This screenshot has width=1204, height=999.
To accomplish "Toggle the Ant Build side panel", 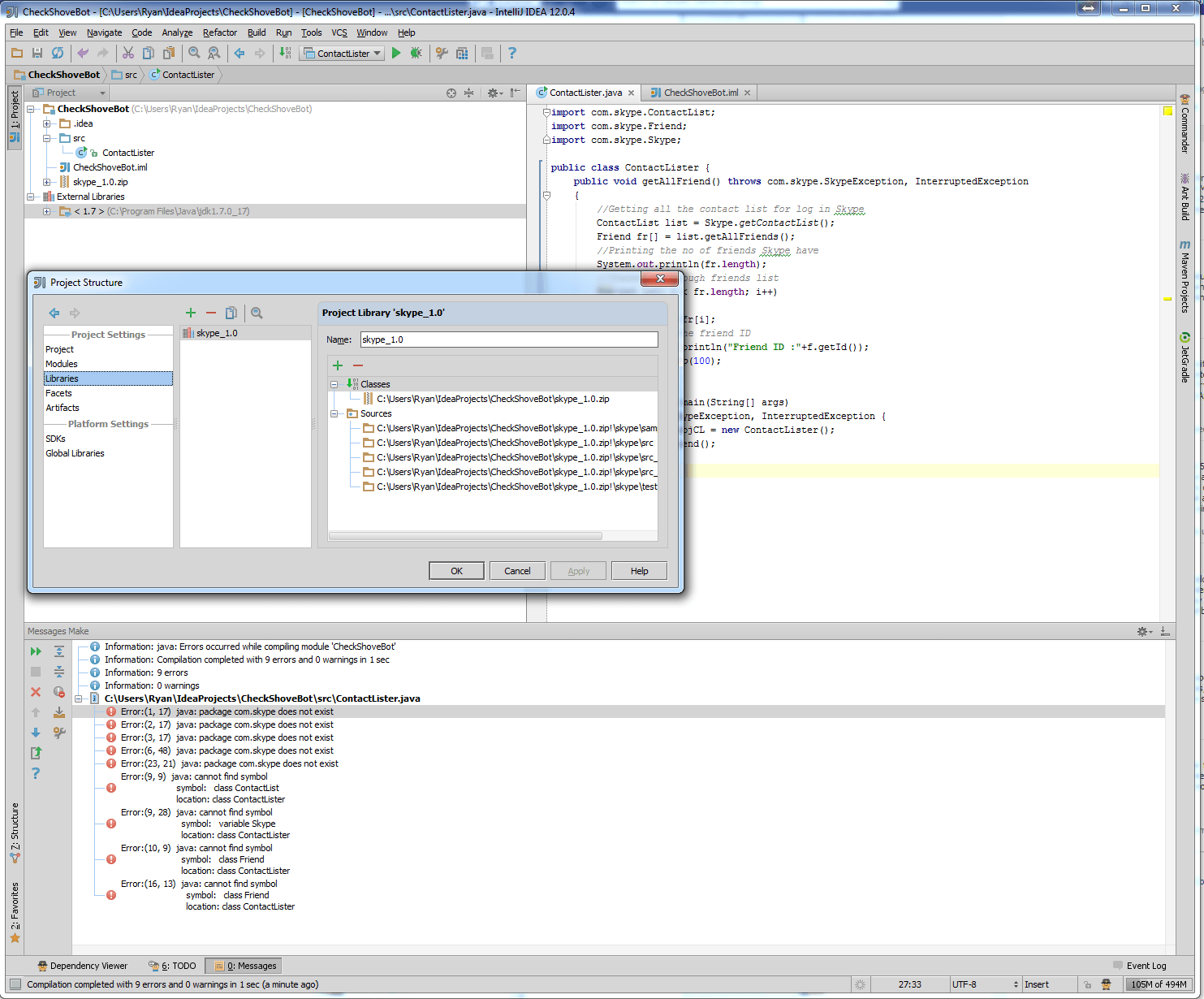I will [x=1185, y=197].
